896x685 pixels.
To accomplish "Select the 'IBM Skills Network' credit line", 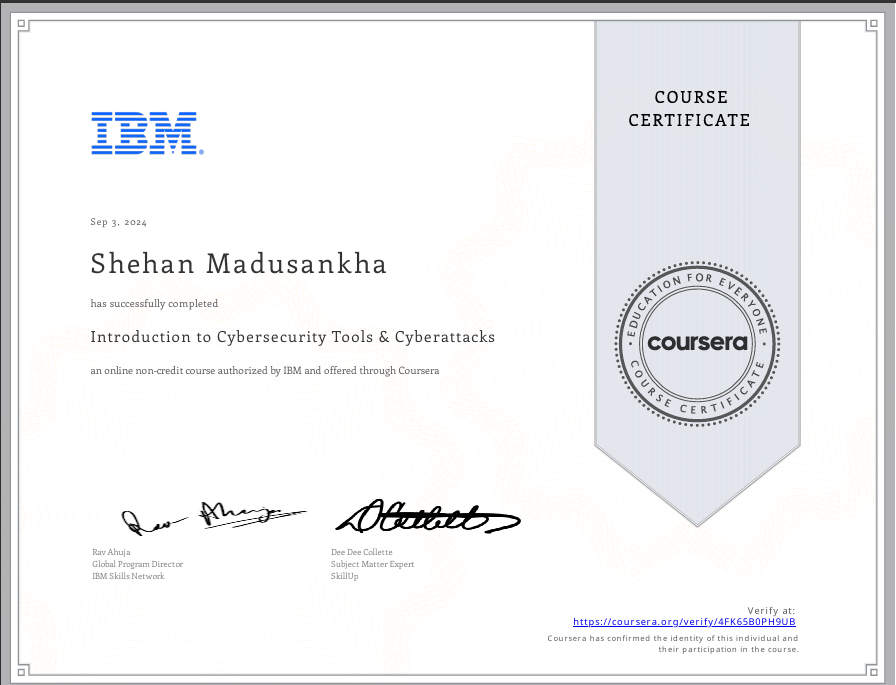I will pos(128,576).
